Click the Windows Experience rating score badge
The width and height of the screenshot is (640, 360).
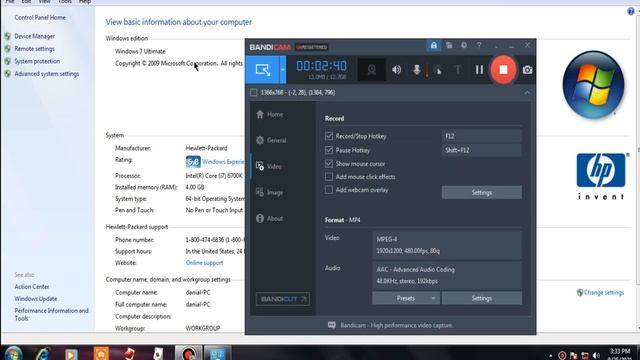click(x=193, y=162)
